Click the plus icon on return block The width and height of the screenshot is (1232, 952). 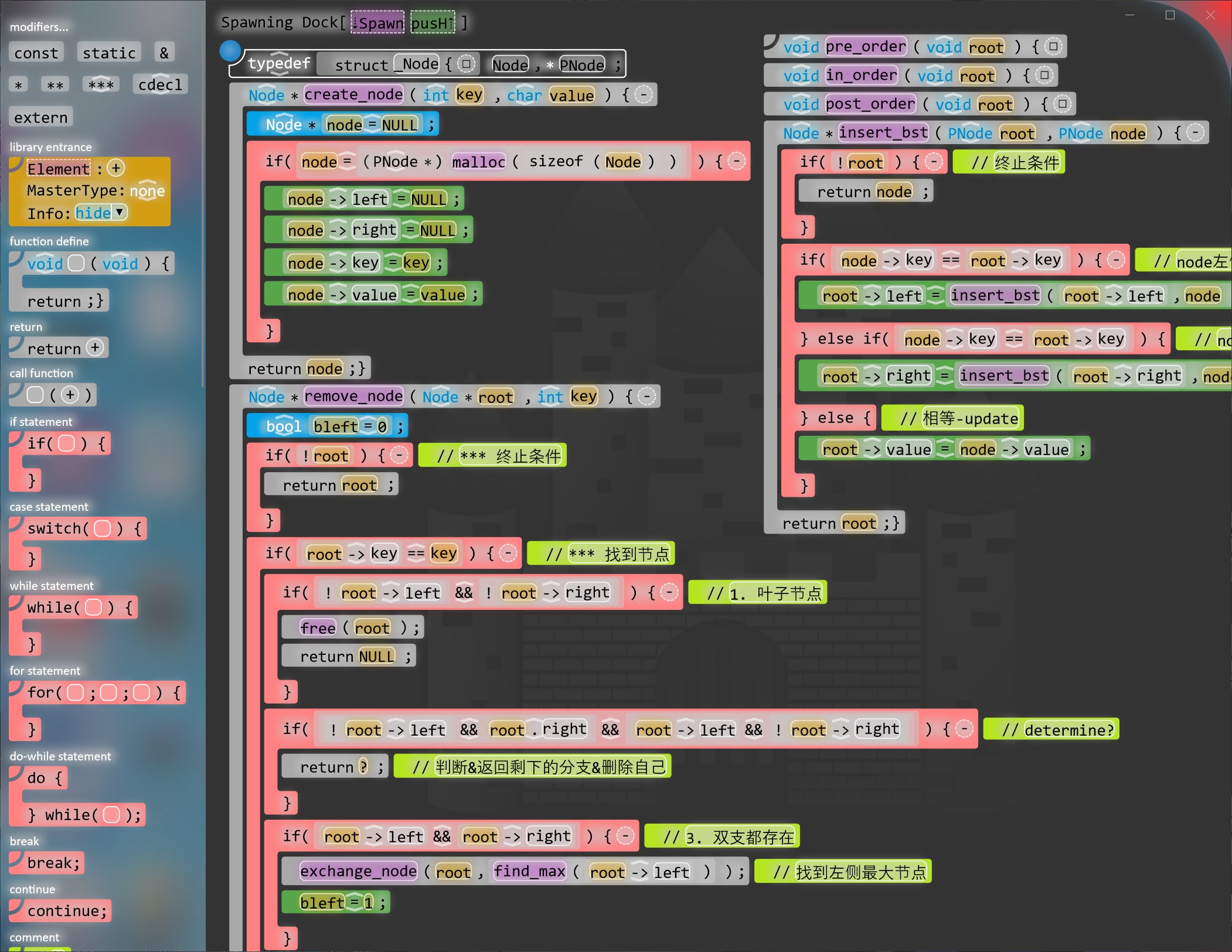pos(95,347)
